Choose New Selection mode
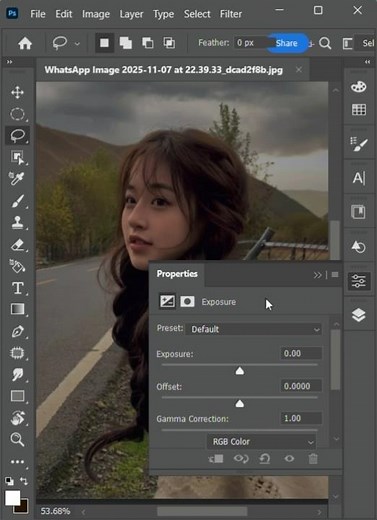377x520 pixels. tap(104, 43)
